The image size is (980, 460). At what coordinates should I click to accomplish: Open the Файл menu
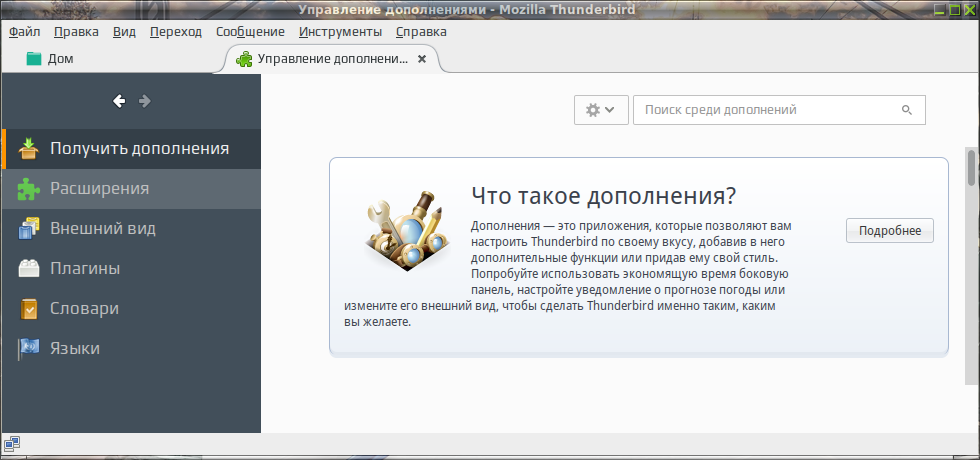coord(24,32)
